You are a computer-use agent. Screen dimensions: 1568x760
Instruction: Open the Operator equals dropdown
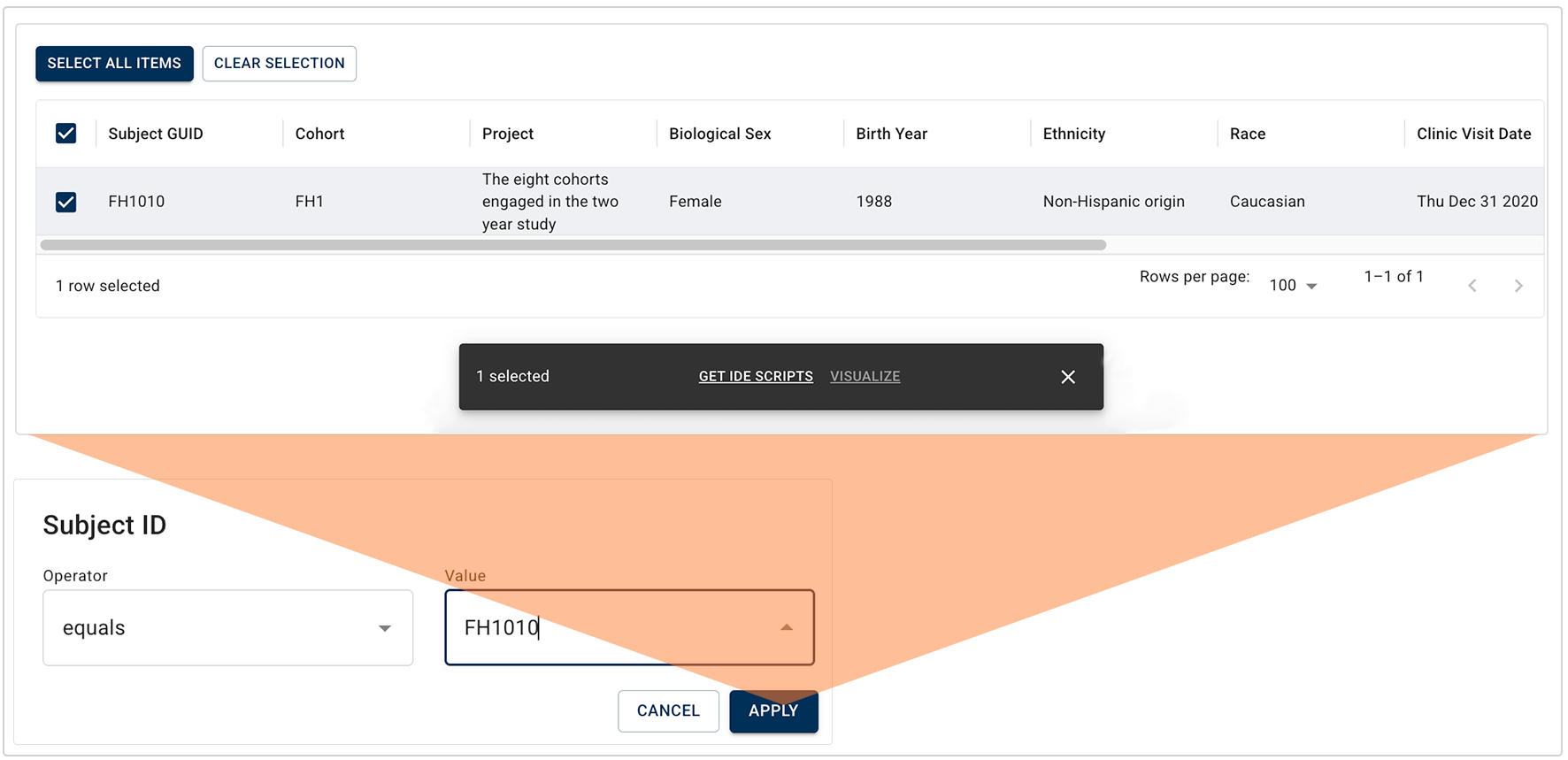point(227,628)
